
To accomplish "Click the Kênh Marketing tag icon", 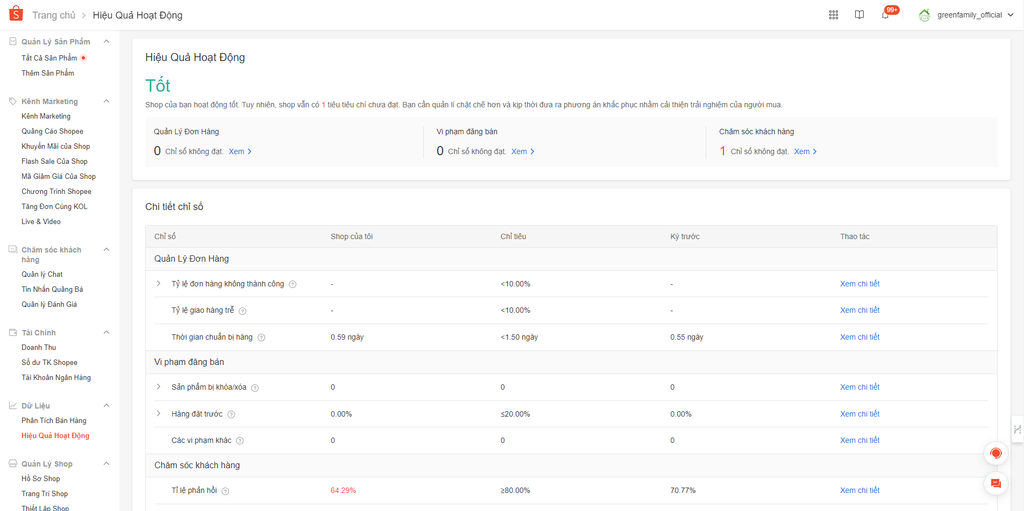I will pyautogui.click(x=12, y=101).
